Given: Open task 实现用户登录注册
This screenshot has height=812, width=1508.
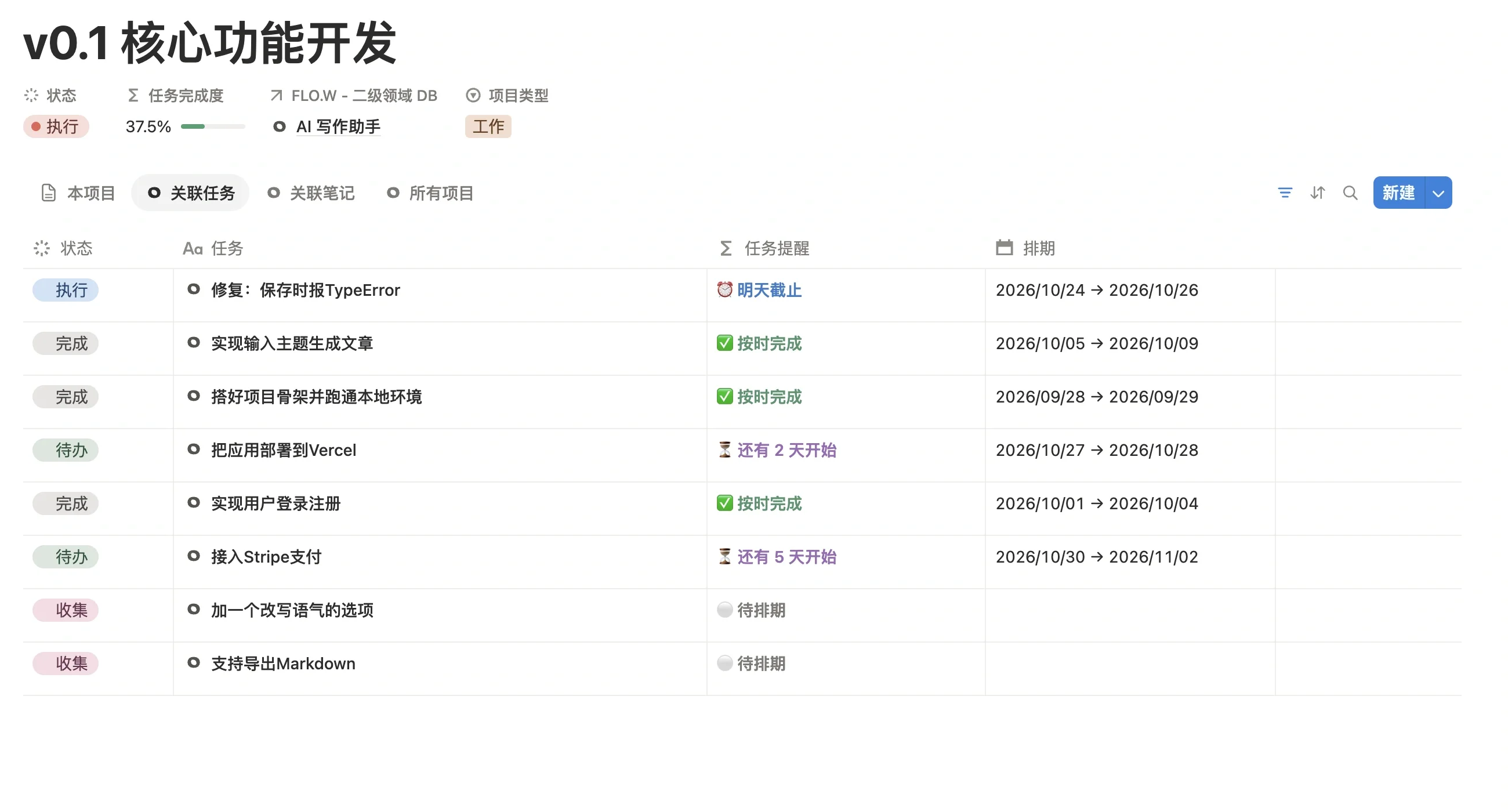Looking at the screenshot, I should [275, 503].
